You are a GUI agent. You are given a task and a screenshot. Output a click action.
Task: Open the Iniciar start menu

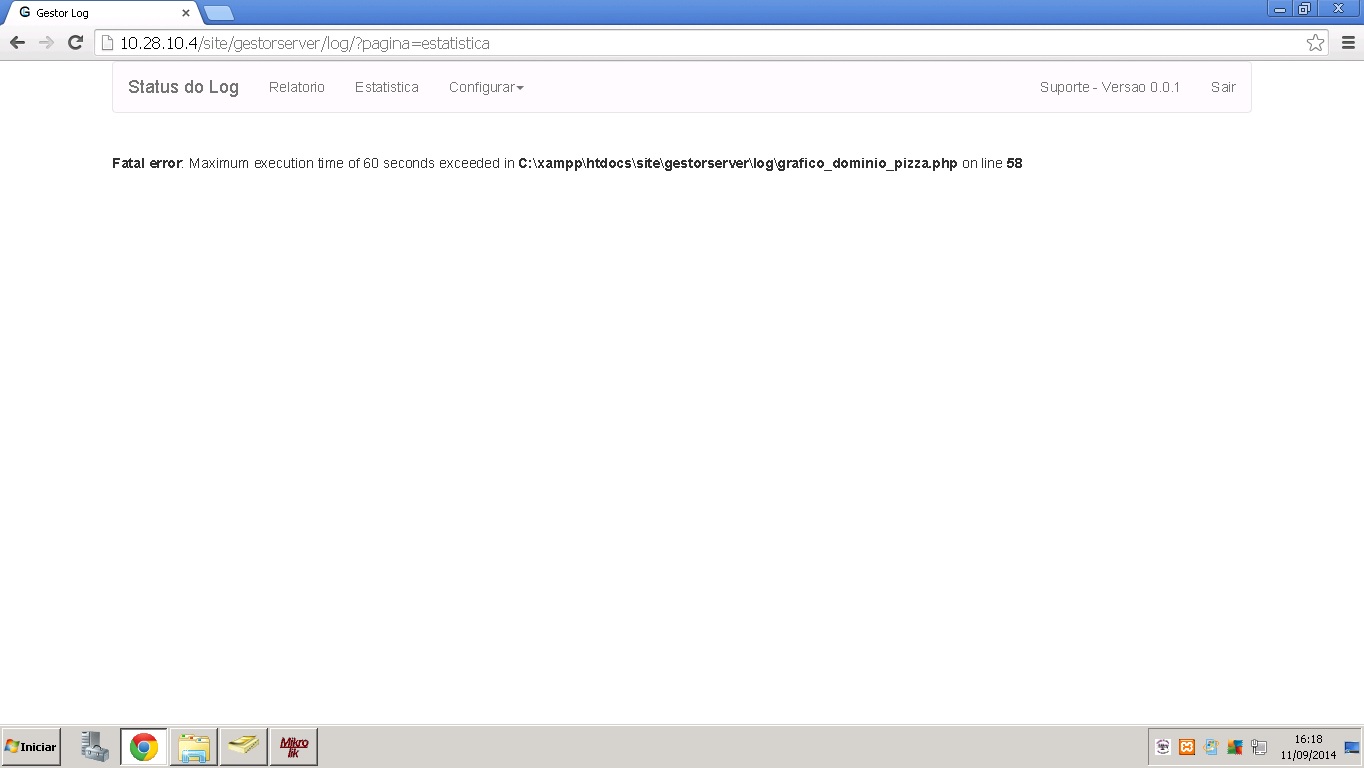coord(31,747)
